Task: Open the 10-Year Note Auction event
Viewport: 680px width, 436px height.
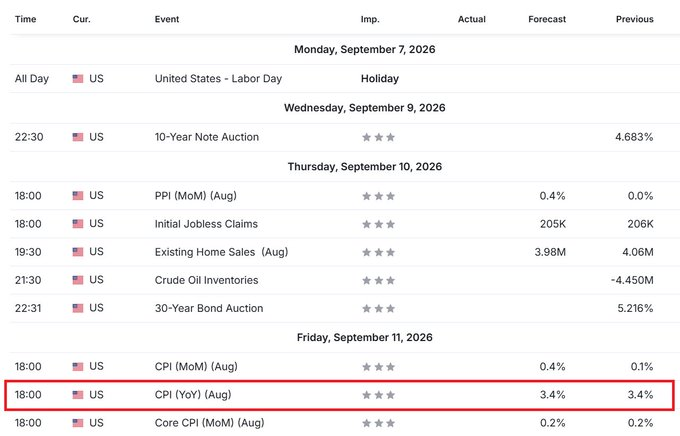Action: coord(207,137)
